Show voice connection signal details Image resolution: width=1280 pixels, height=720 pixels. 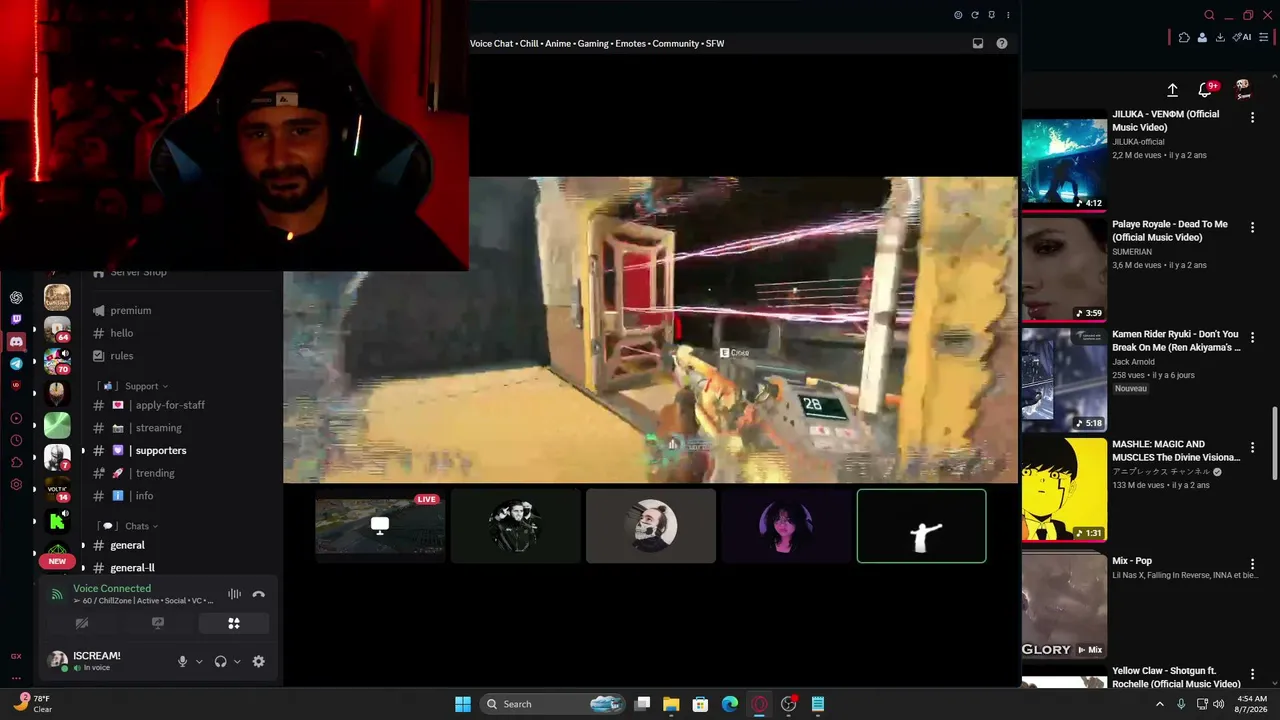click(57, 594)
